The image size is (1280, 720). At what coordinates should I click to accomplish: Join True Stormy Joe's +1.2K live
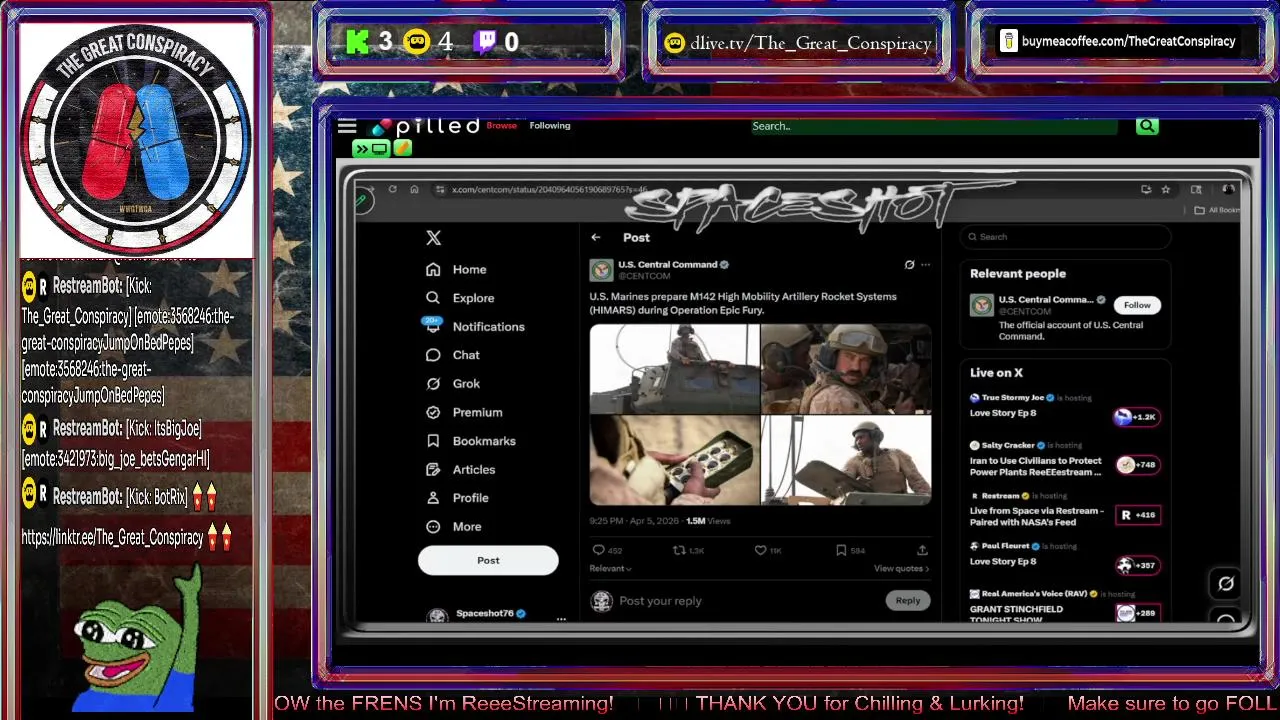click(1137, 417)
